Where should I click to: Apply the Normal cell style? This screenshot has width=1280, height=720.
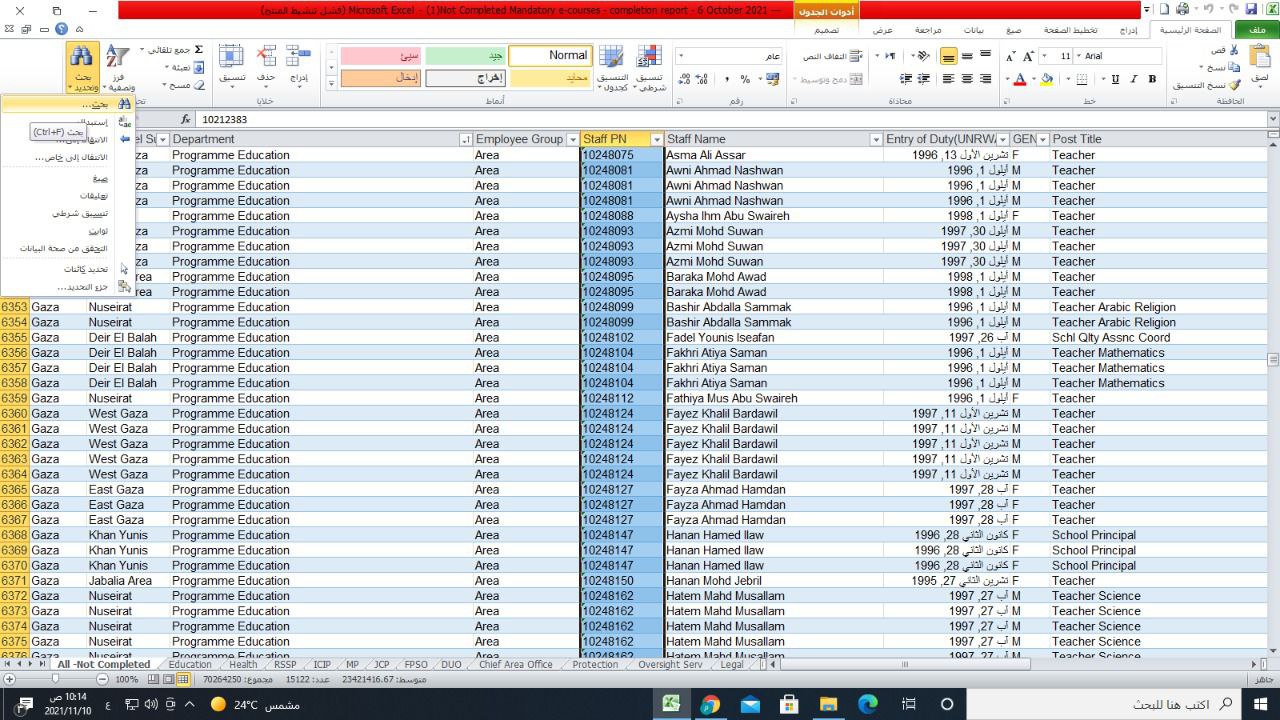click(549, 56)
